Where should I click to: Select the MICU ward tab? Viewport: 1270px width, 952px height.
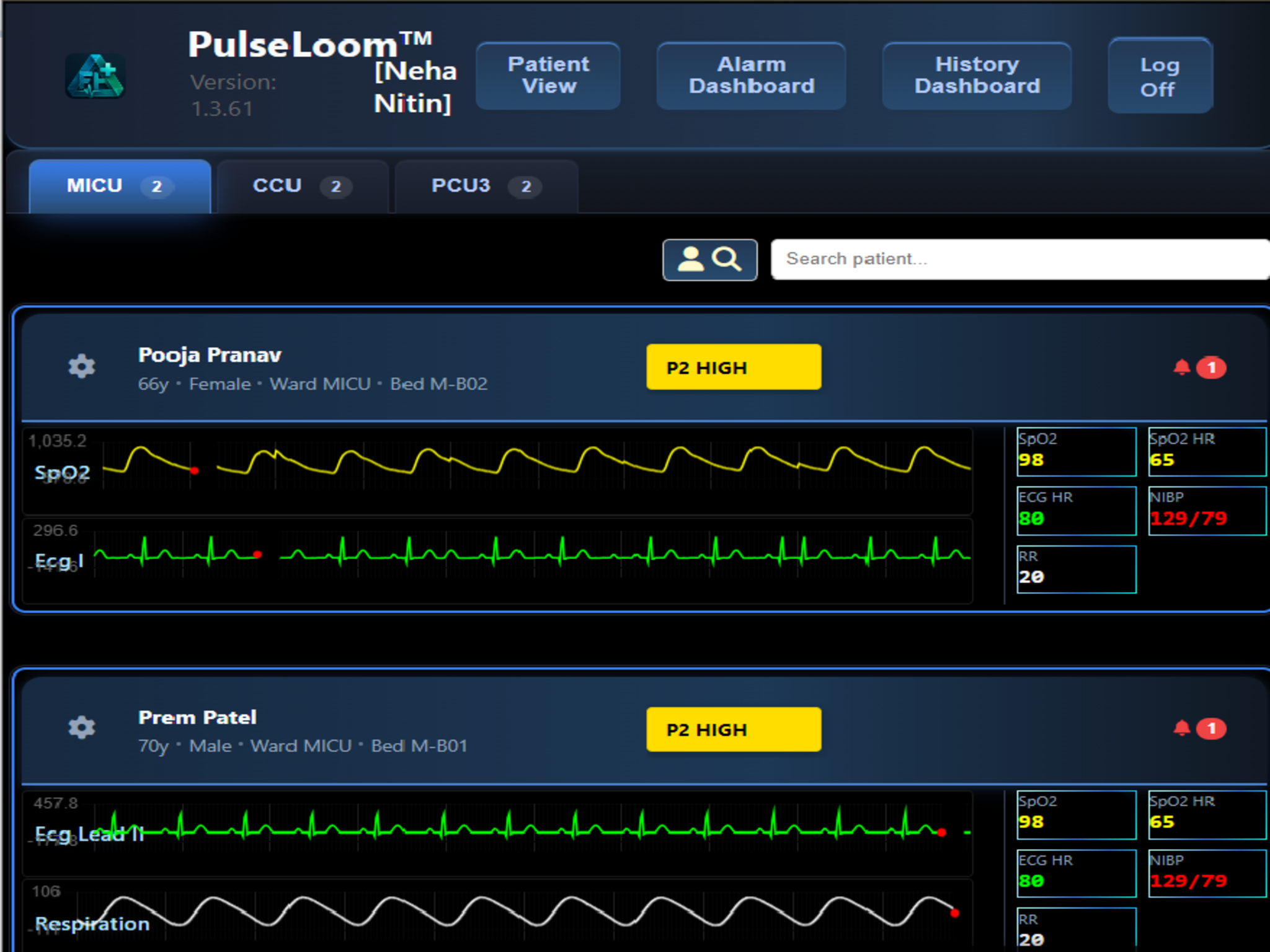pyautogui.click(x=118, y=185)
